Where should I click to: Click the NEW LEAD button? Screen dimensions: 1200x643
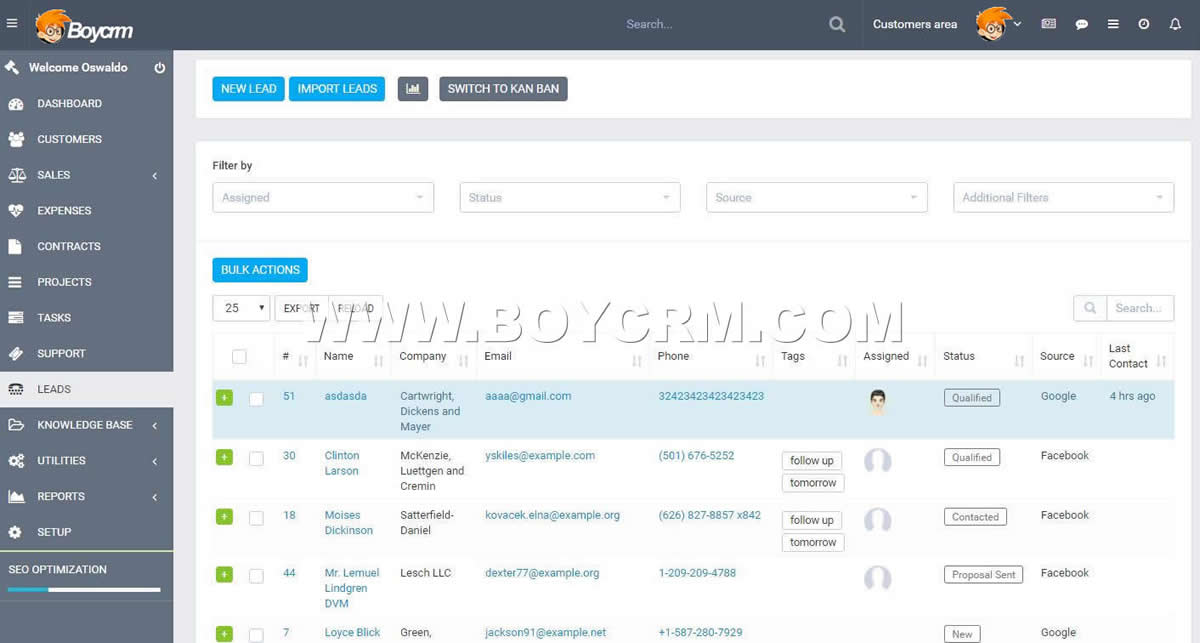coord(248,89)
